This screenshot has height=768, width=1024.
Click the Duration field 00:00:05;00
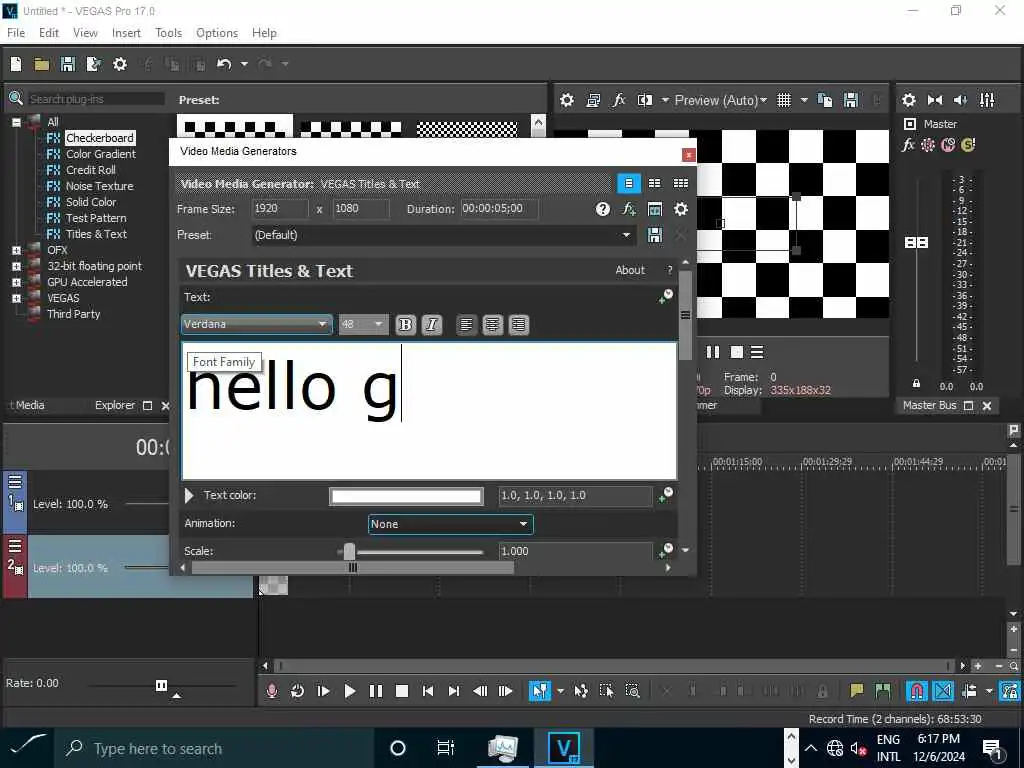pos(500,209)
